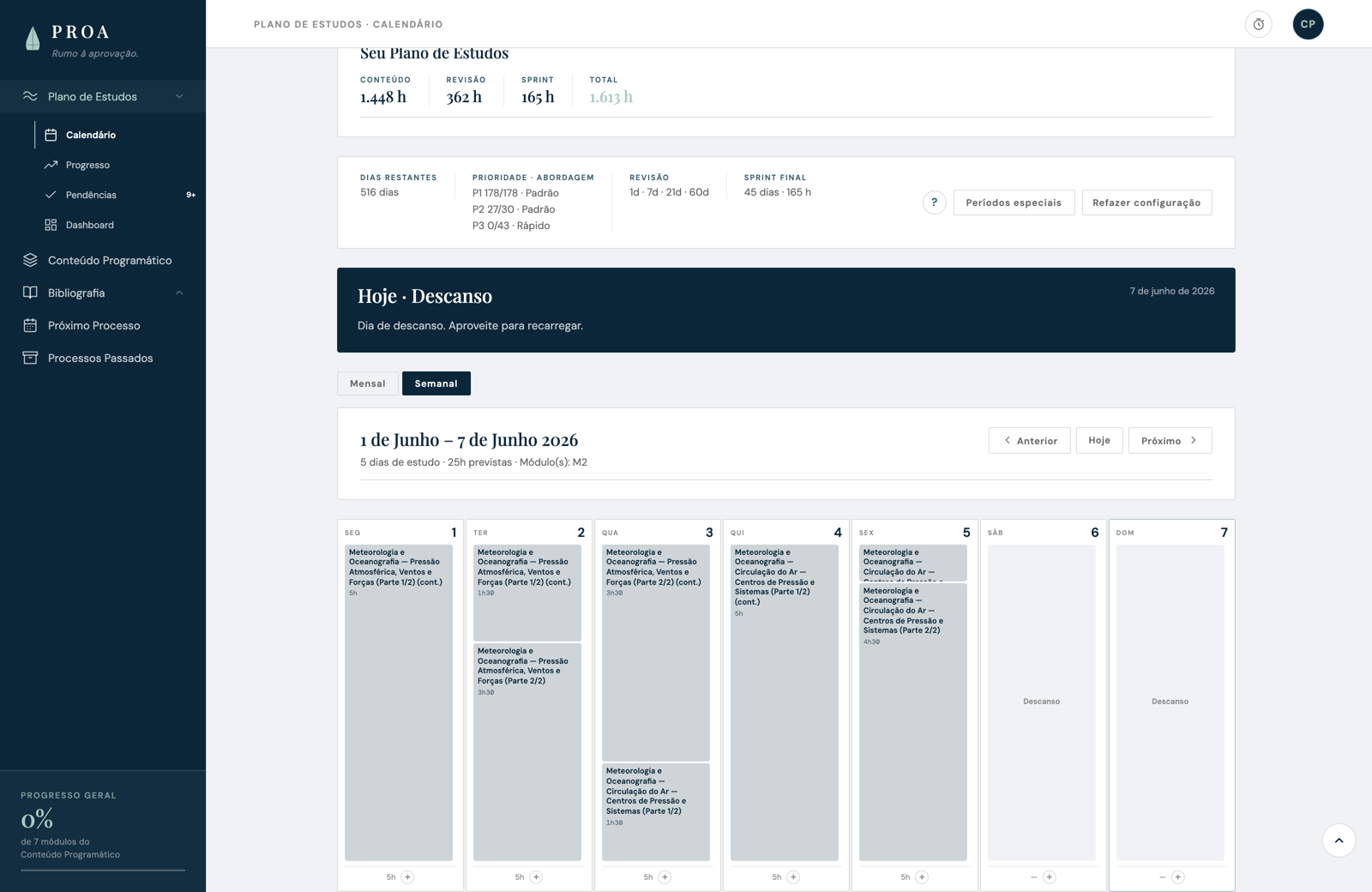Open the CP user avatar menu
Image resolution: width=1372 pixels, height=892 pixels.
click(x=1308, y=24)
